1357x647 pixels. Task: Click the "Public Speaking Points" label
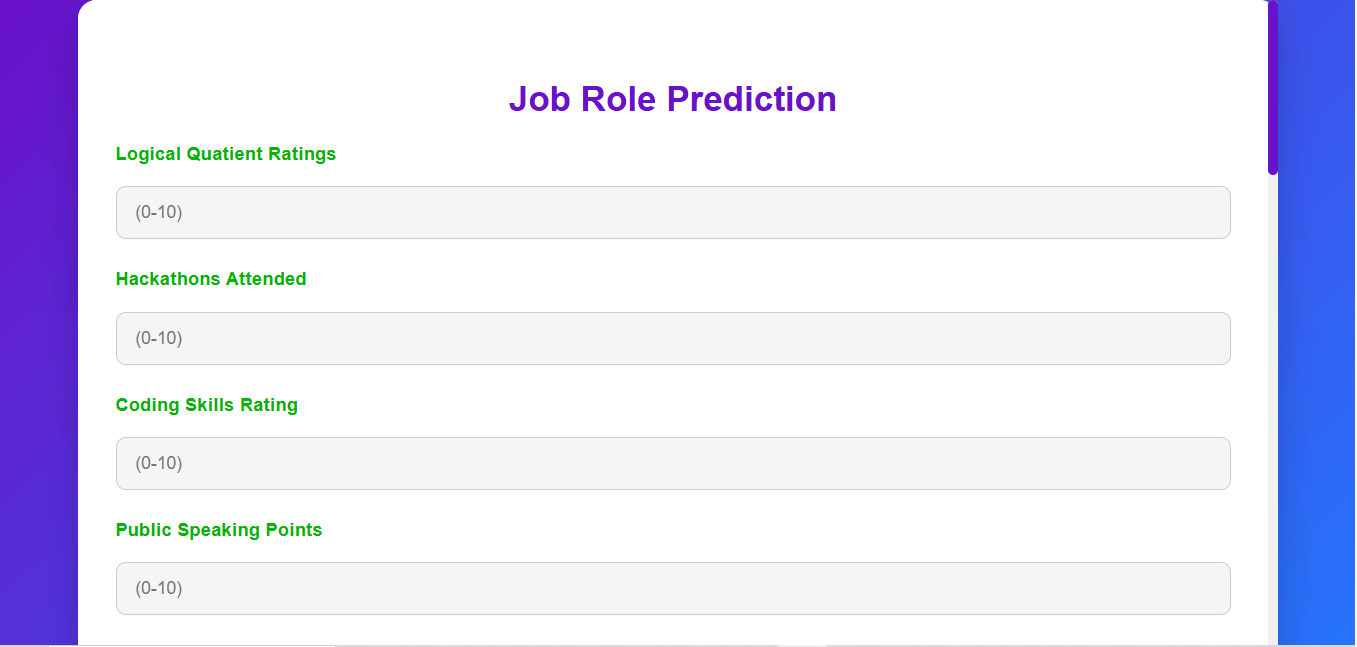click(x=219, y=530)
